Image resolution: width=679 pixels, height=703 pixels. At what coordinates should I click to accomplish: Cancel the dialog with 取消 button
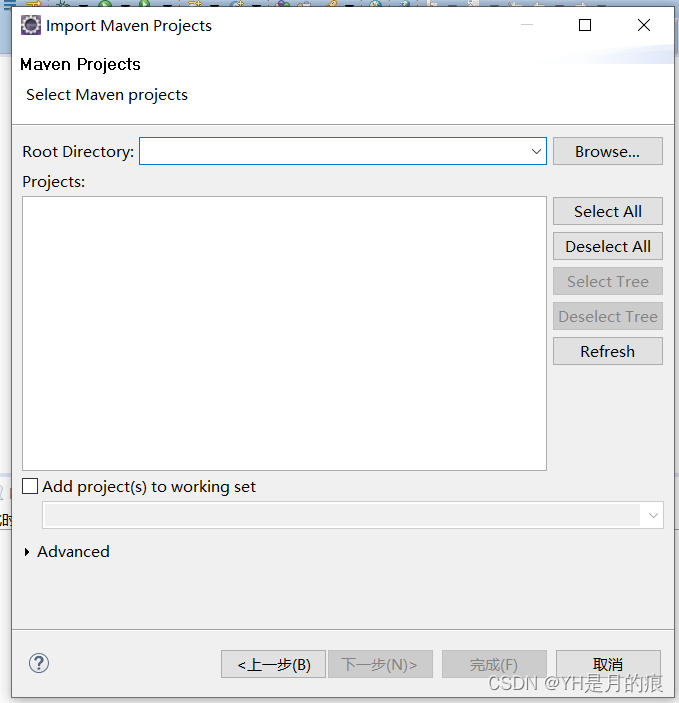[608, 664]
